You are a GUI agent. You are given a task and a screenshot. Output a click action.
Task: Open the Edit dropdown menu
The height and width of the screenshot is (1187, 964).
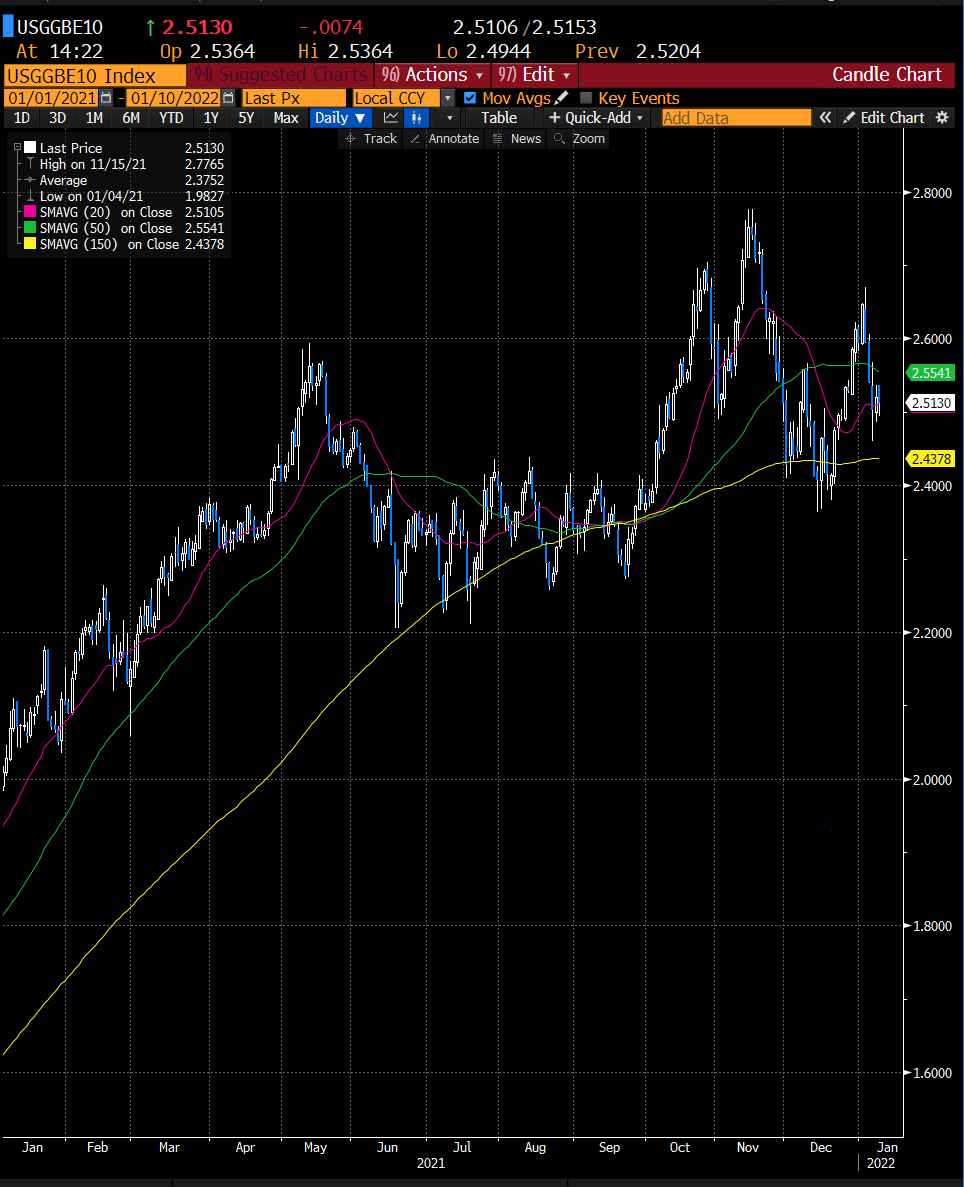click(534, 75)
